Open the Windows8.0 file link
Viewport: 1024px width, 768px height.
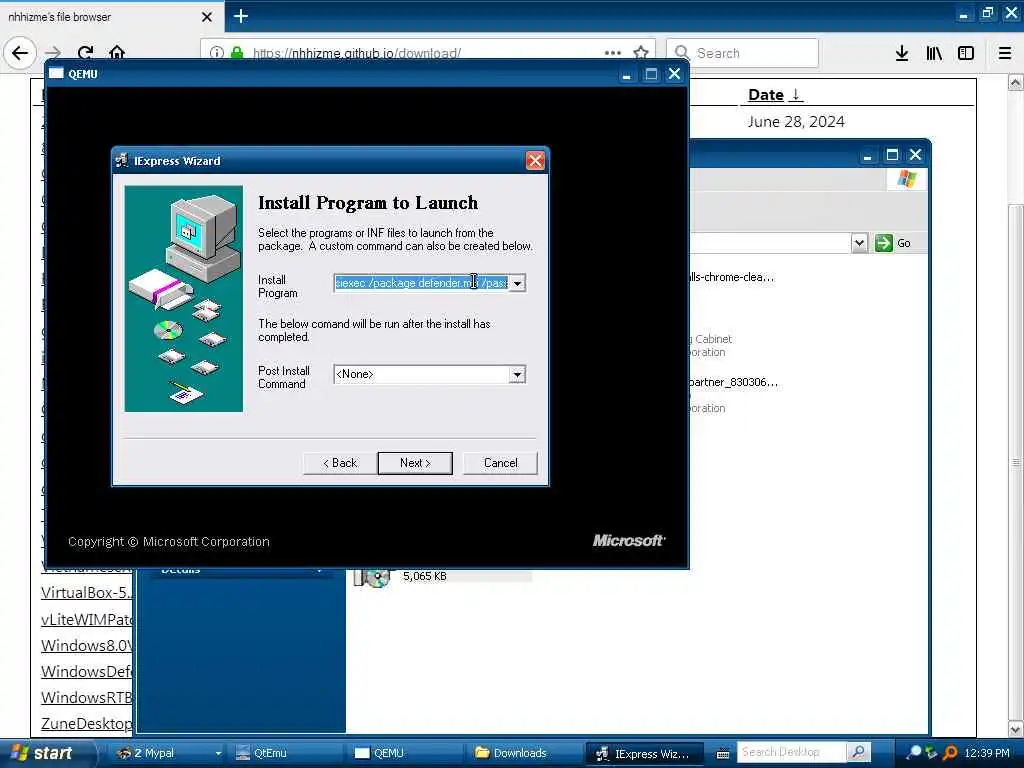87,645
